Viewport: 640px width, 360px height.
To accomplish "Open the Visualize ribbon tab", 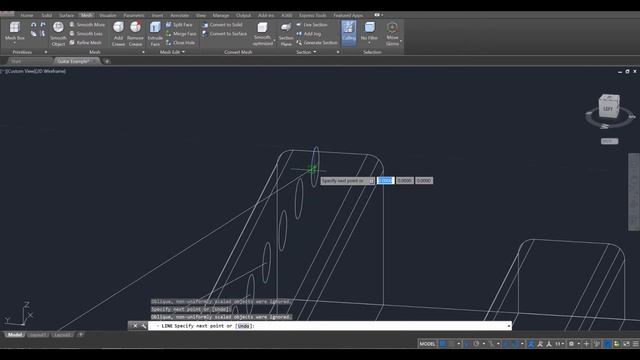I will click(x=108, y=16).
